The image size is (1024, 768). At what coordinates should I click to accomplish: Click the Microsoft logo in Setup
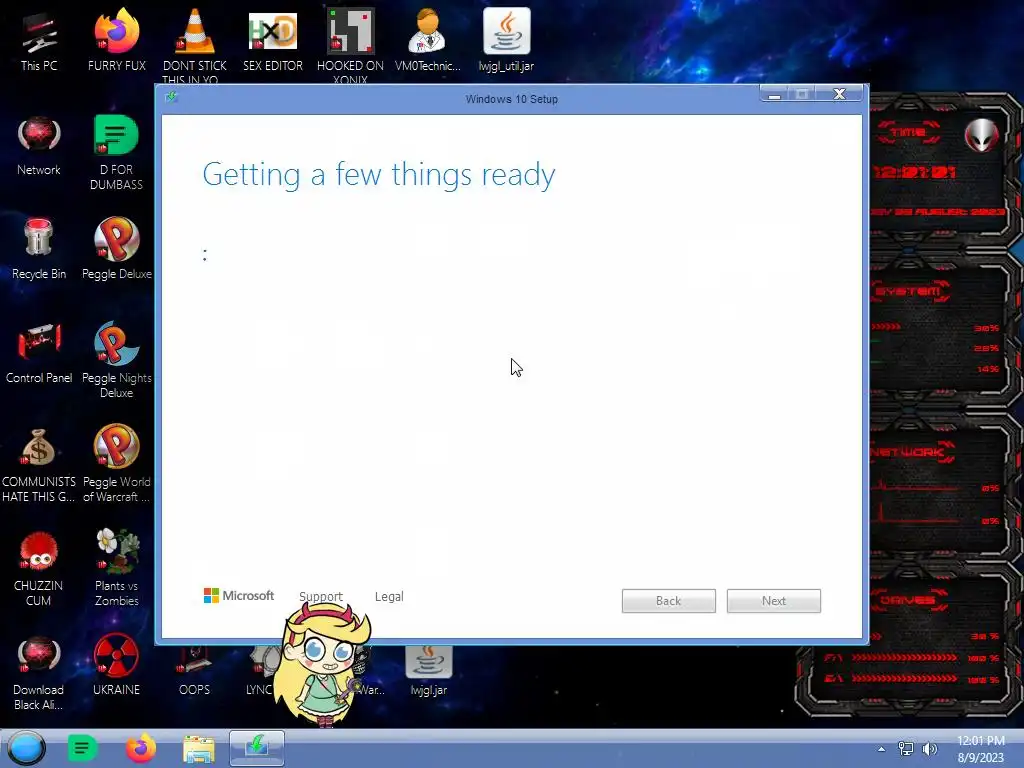pyautogui.click(x=239, y=596)
